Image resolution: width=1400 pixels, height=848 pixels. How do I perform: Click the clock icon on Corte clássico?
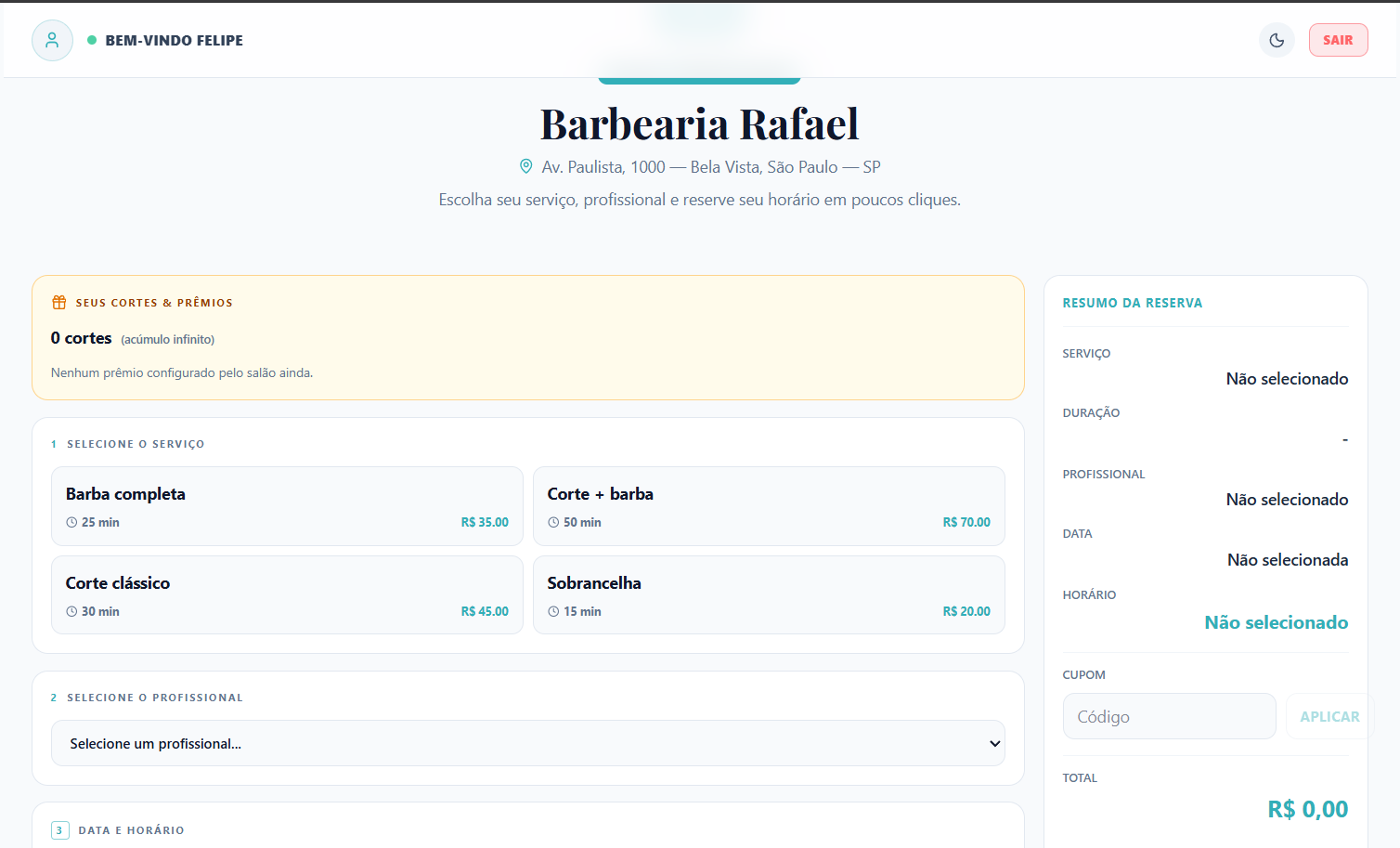[x=71, y=612]
